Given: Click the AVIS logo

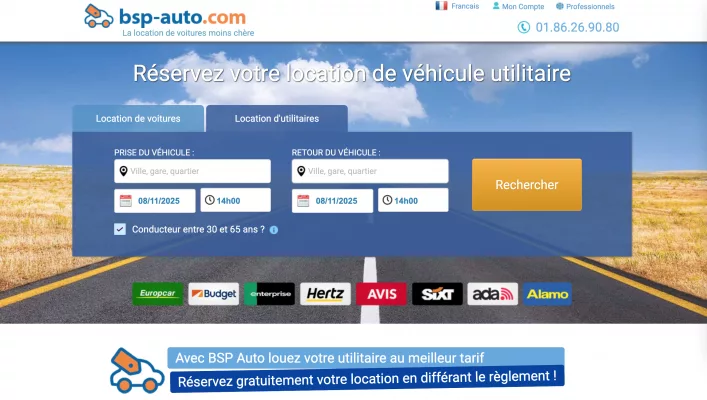Looking at the screenshot, I should pyautogui.click(x=381, y=294).
